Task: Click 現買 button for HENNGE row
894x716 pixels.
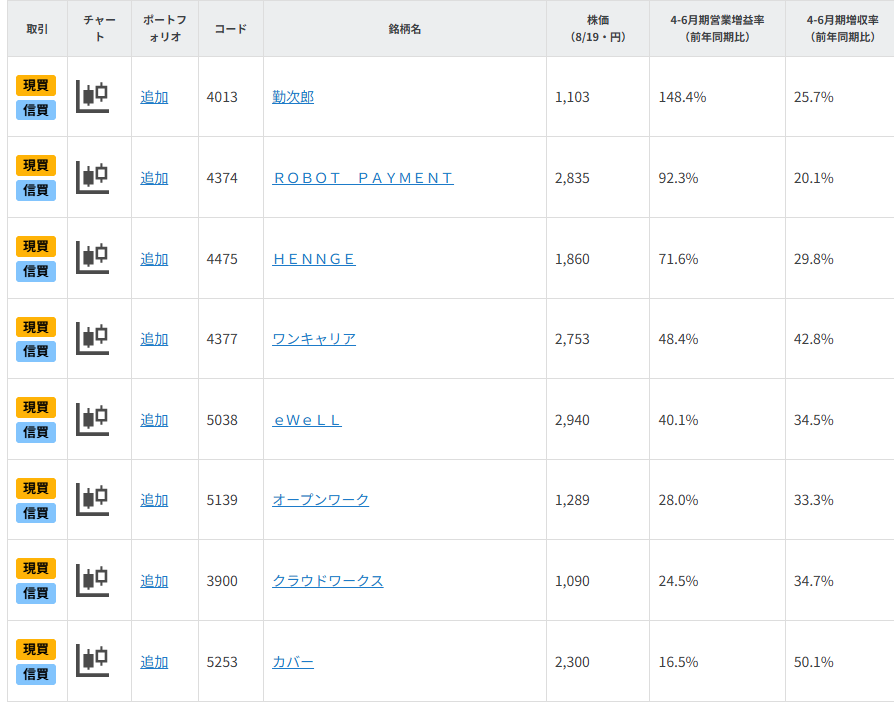Action: point(36,246)
